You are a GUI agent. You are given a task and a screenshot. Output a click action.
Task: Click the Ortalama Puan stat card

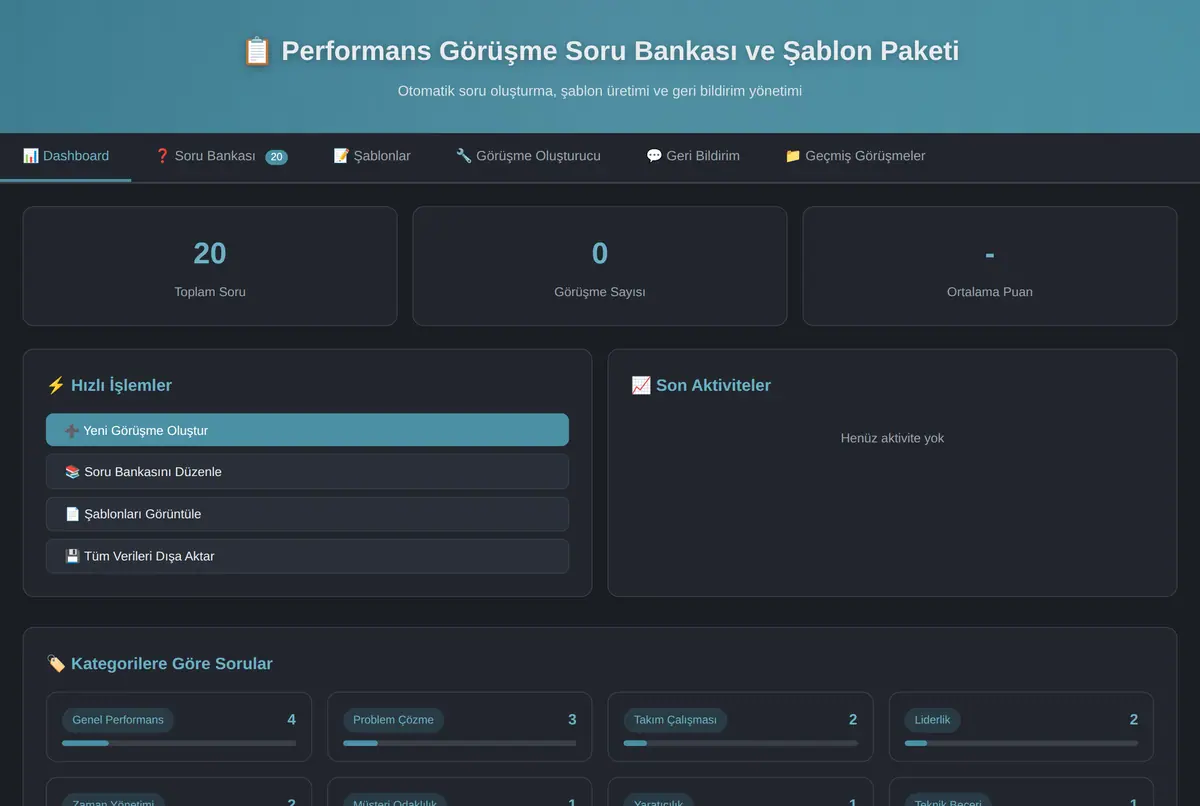[x=990, y=266]
